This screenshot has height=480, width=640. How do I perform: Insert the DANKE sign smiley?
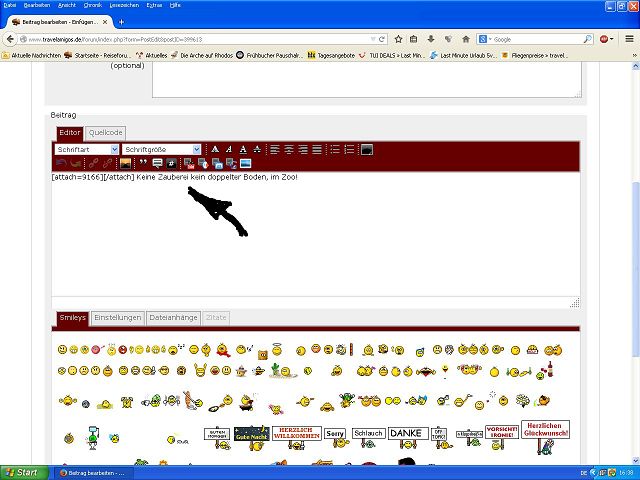tap(408, 434)
